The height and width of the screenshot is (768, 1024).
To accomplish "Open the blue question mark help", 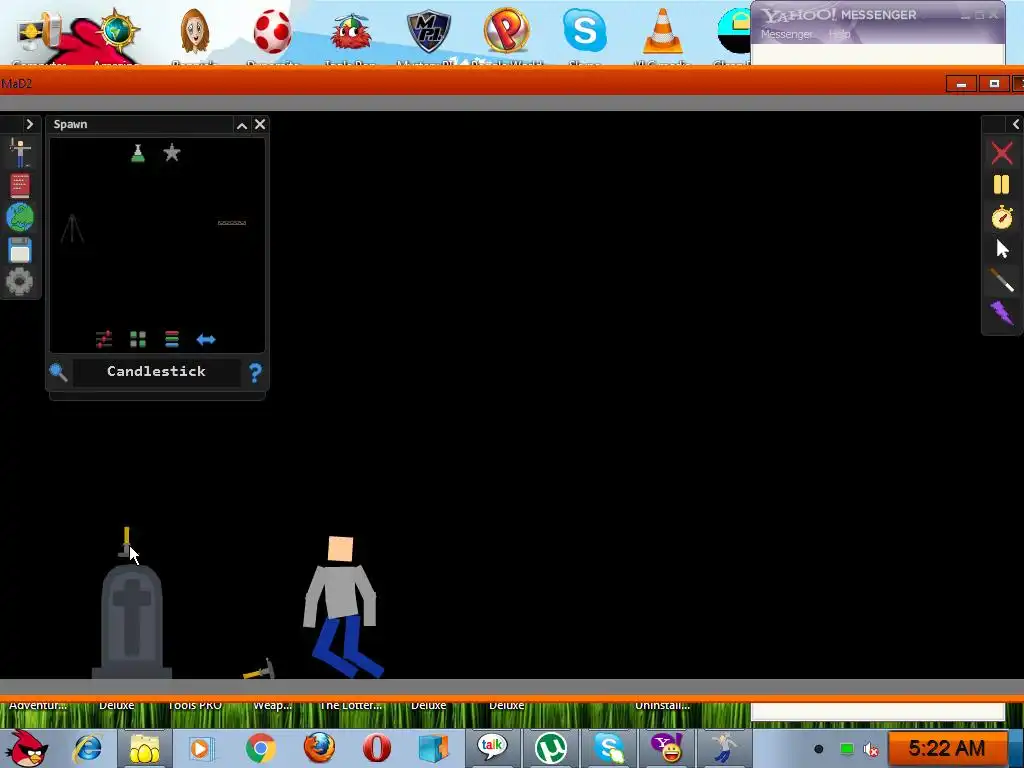I will click(x=255, y=372).
